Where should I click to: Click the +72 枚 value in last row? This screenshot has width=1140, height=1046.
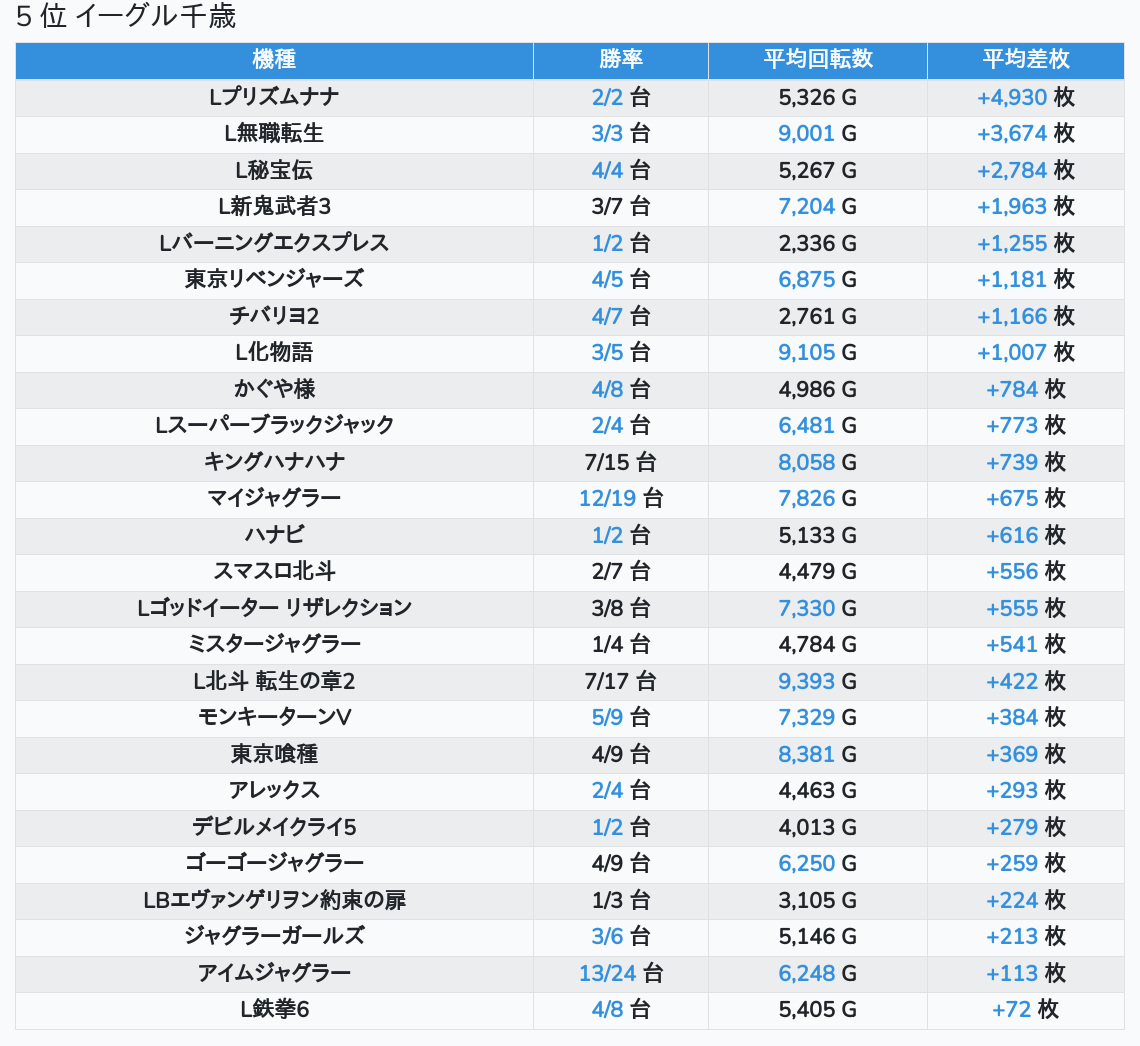coord(1025,1010)
